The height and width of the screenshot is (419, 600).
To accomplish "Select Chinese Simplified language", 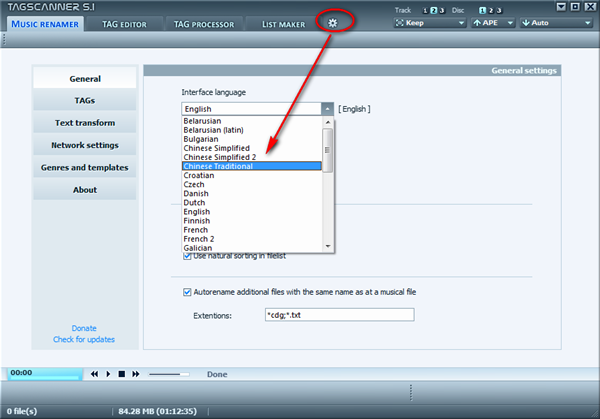I will coord(252,148).
